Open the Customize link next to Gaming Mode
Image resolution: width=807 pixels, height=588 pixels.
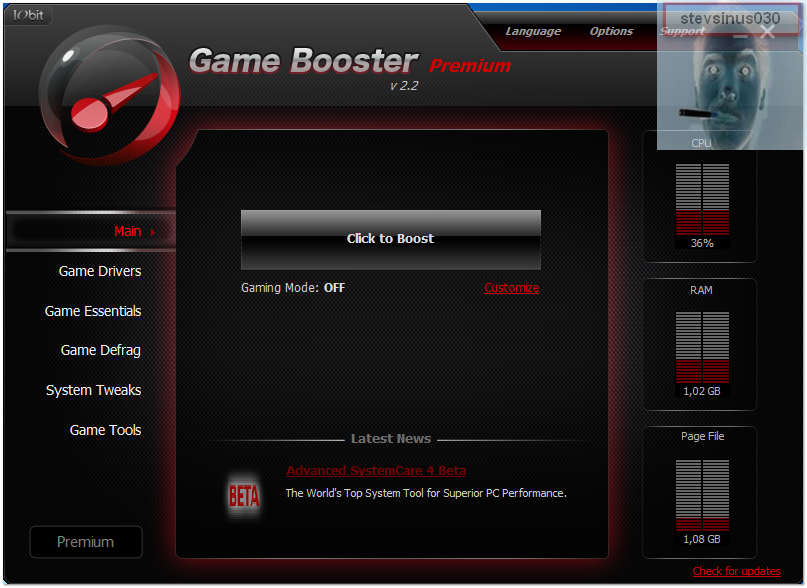(511, 287)
